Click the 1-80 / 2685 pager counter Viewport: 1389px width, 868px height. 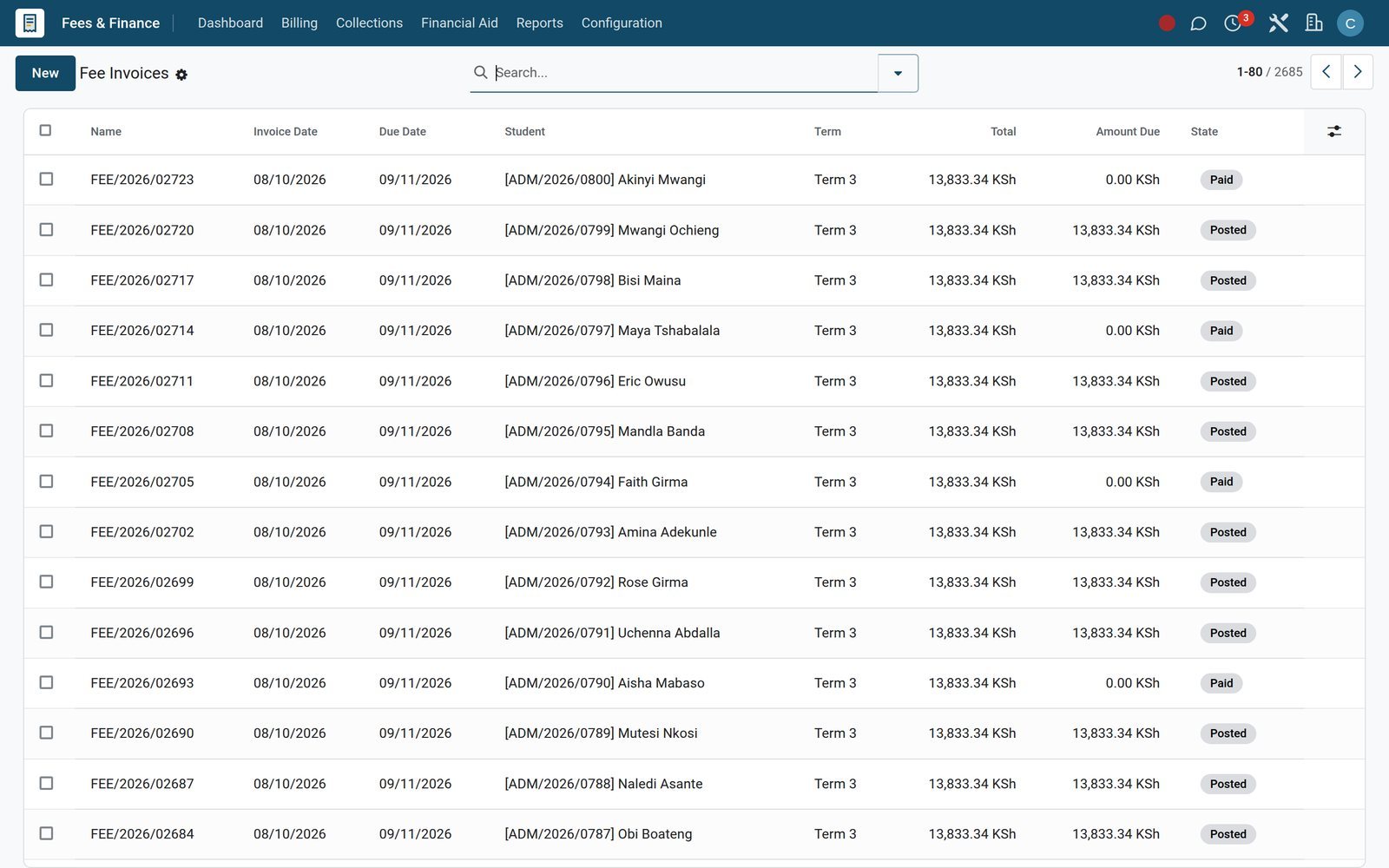tap(1269, 72)
